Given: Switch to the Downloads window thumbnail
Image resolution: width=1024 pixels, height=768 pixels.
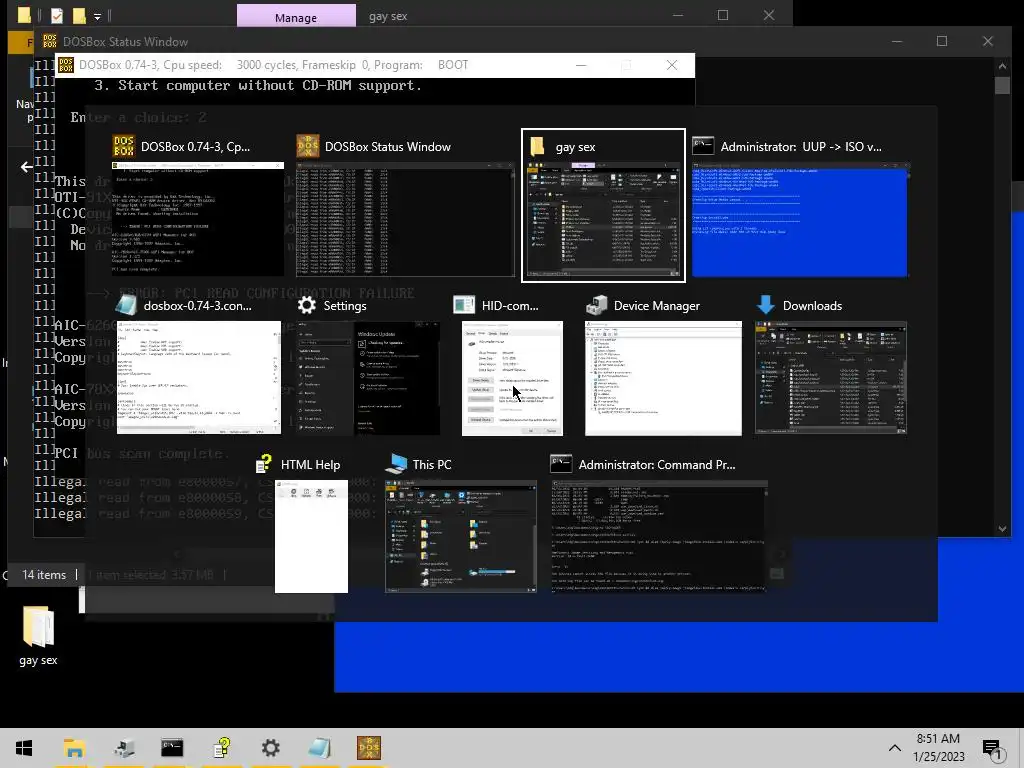Looking at the screenshot, I should pyautogui.click(x=831, y=377).
